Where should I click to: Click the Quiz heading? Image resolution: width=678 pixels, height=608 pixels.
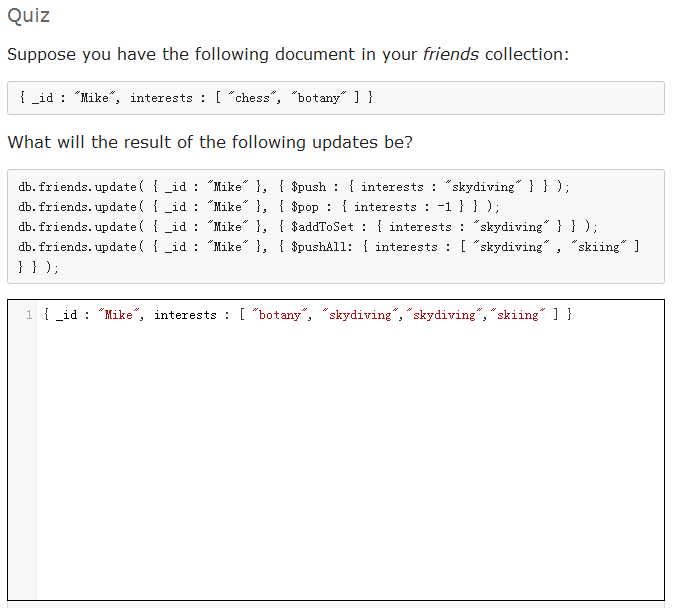pos(28,16)
